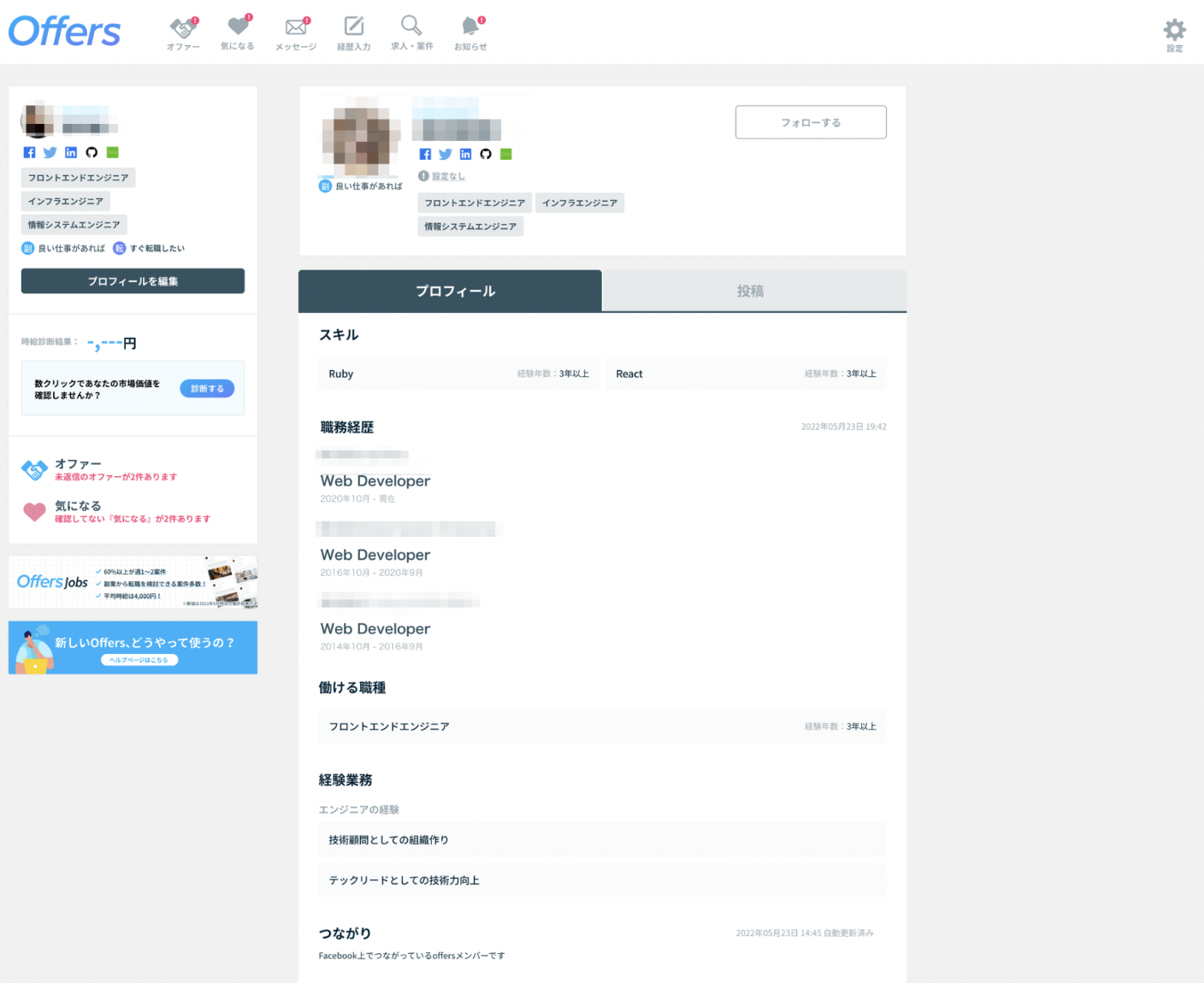Open the お知らせ bell icon
The height and width of the screenshot is (983, 1204).
470,33
